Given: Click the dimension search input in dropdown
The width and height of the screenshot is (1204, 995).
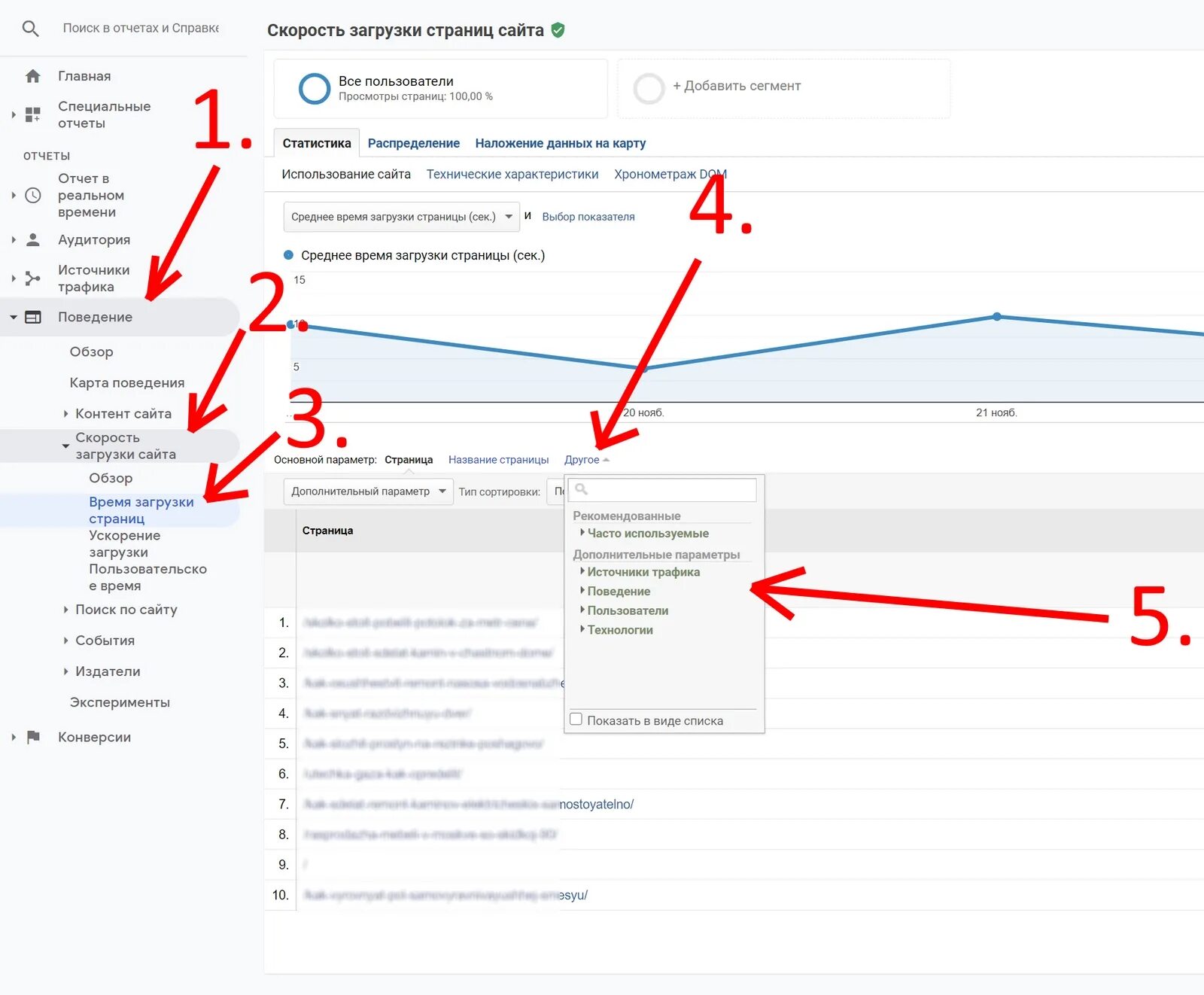Looking at the screenshot, I should (x=662, y=490).
